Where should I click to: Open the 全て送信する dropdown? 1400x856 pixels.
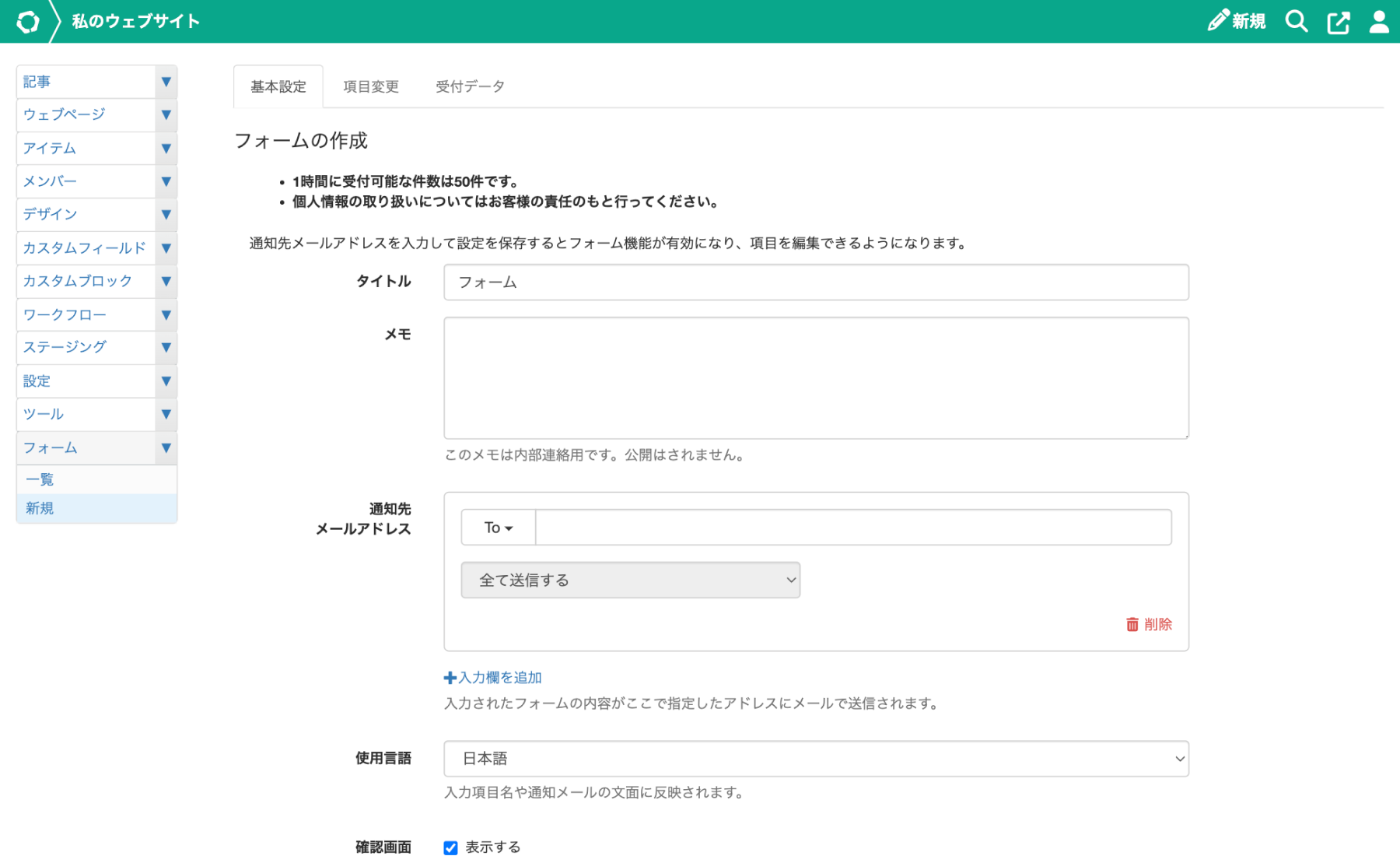630,581
